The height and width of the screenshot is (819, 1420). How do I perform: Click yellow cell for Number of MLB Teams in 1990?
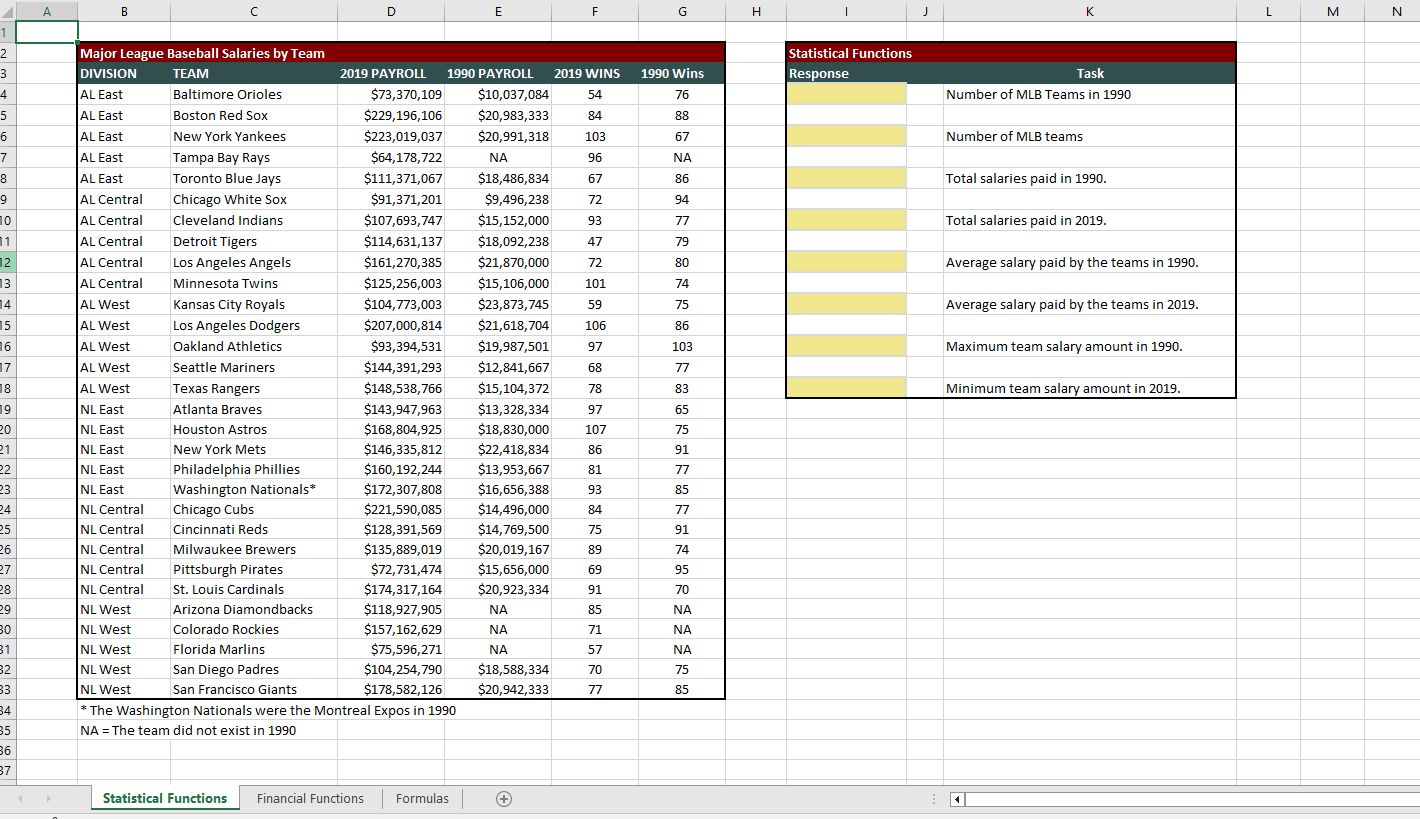[x=846, y=93]
